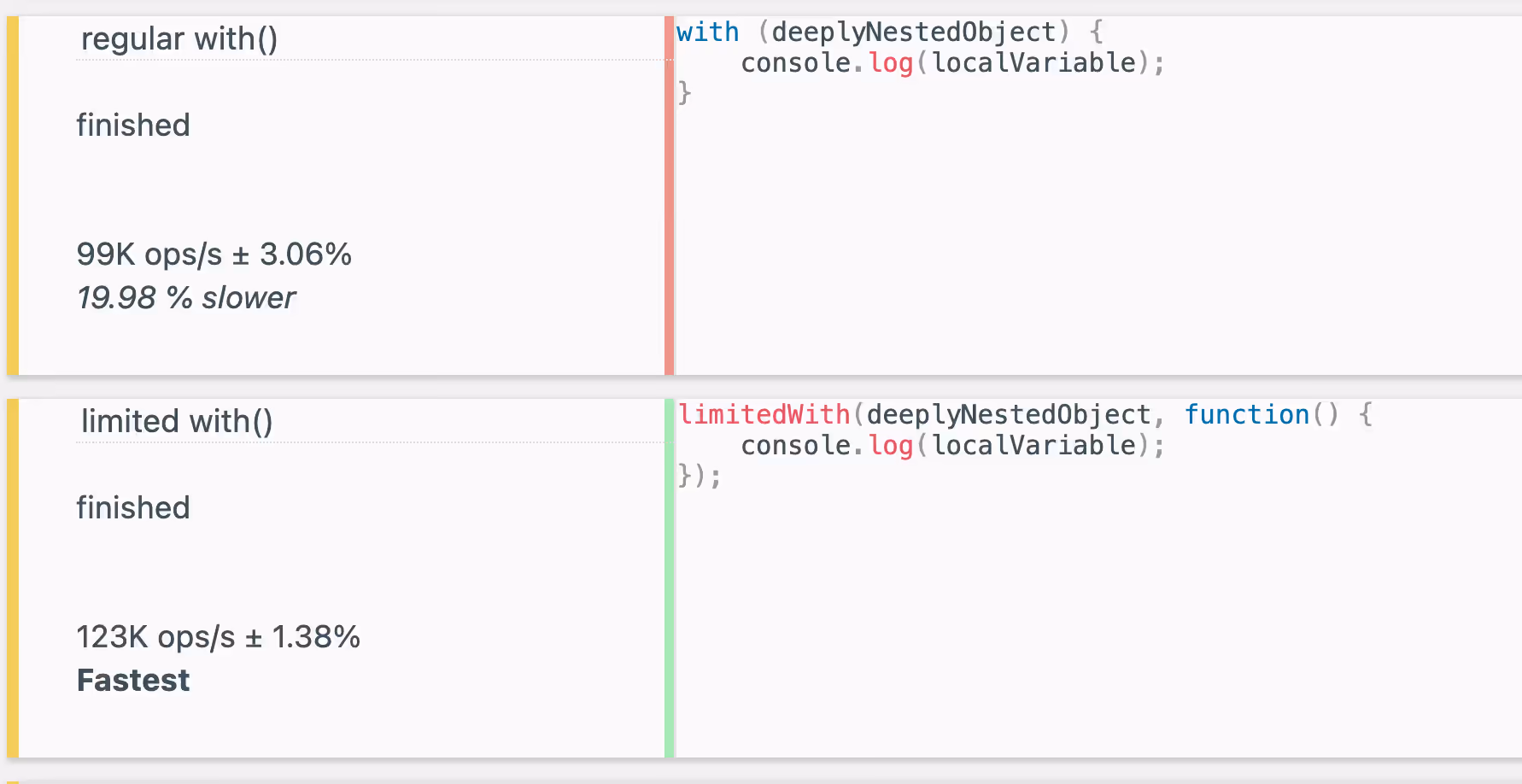Viewport: 1522px width, 784px height.
Task: Select the '99K ops/s ± 3.06%' result
Action: [x=214, y=255]
